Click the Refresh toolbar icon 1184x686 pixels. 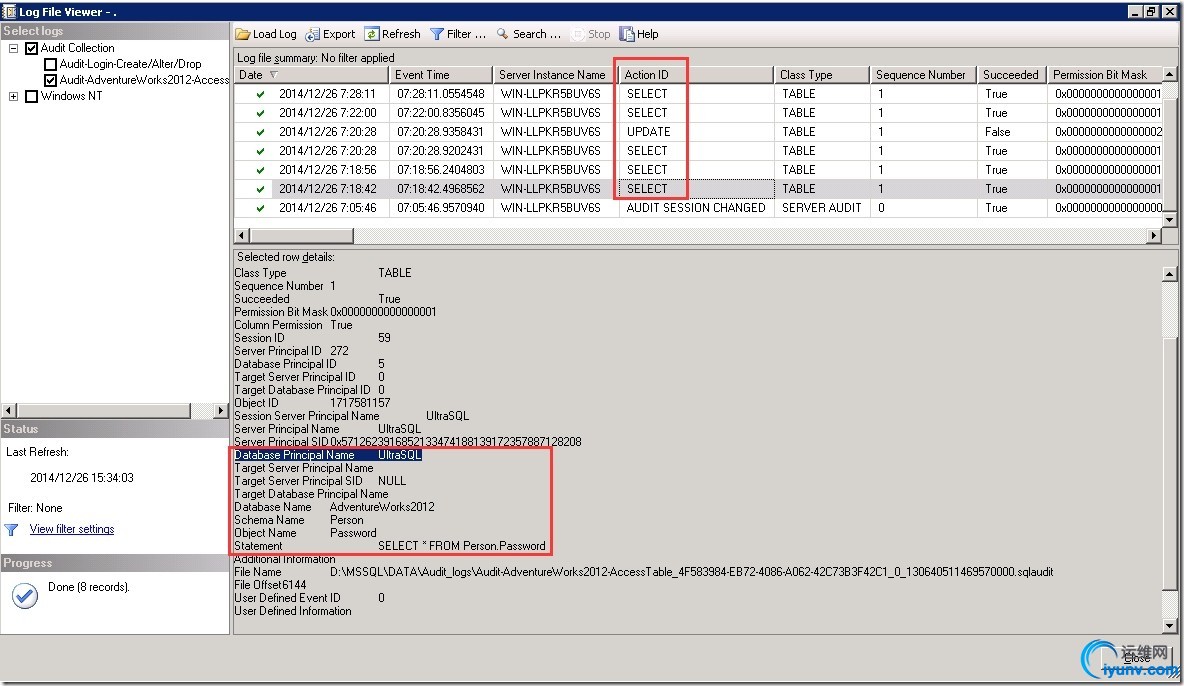pyautogui.click(x=372, y=34)
